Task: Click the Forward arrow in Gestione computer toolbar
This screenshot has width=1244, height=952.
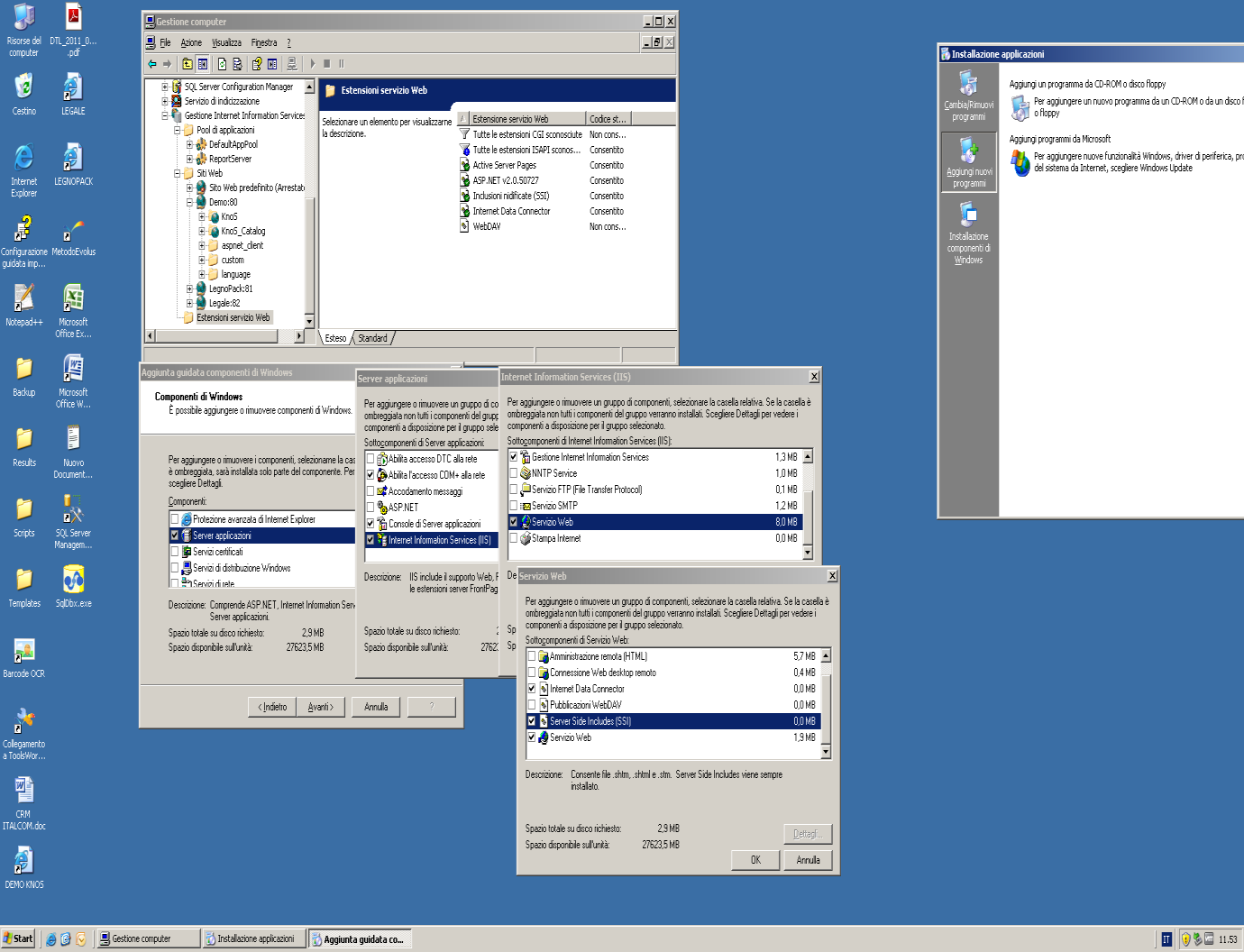Action: click(167, 64)
